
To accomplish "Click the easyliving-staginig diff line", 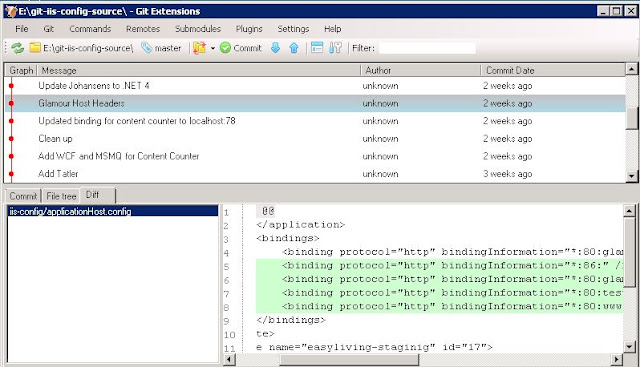I will click(x=374, y=347).
